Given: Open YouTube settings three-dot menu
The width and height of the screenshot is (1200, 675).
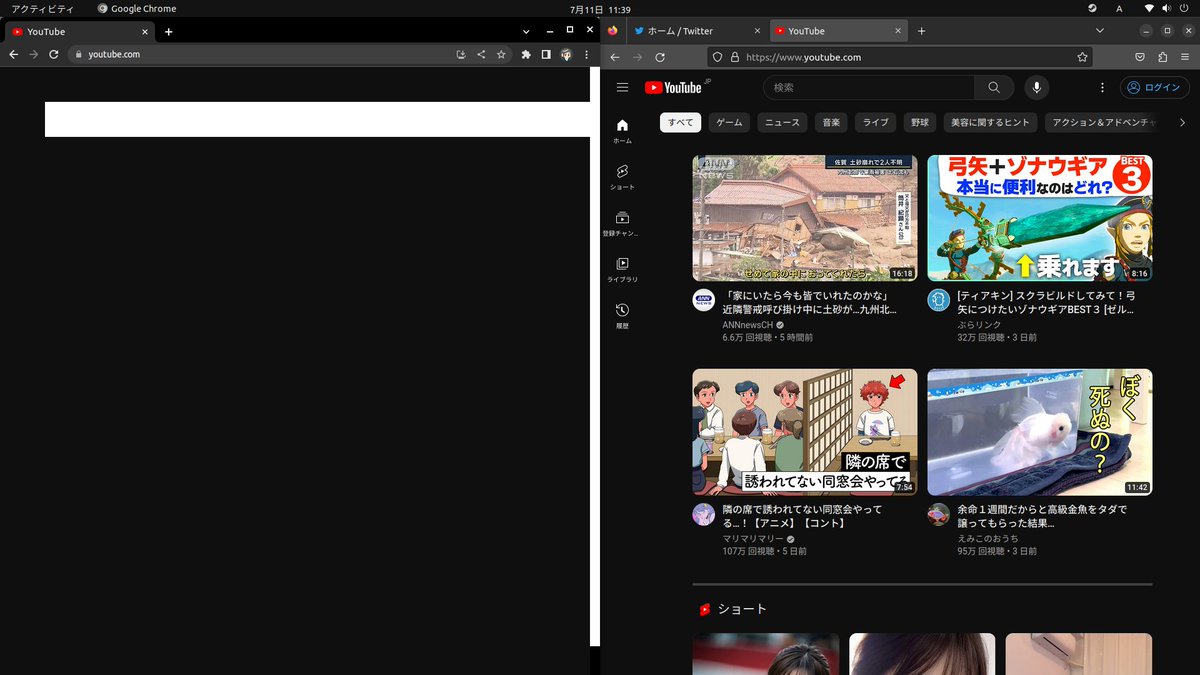Looking at the screenshot, I should tap(1102, 88).
